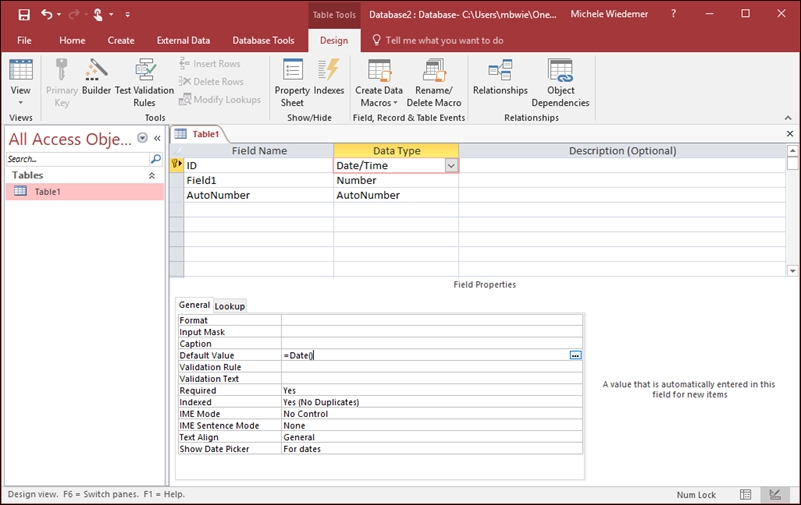Open the Database Tools tab

(263, 40)
